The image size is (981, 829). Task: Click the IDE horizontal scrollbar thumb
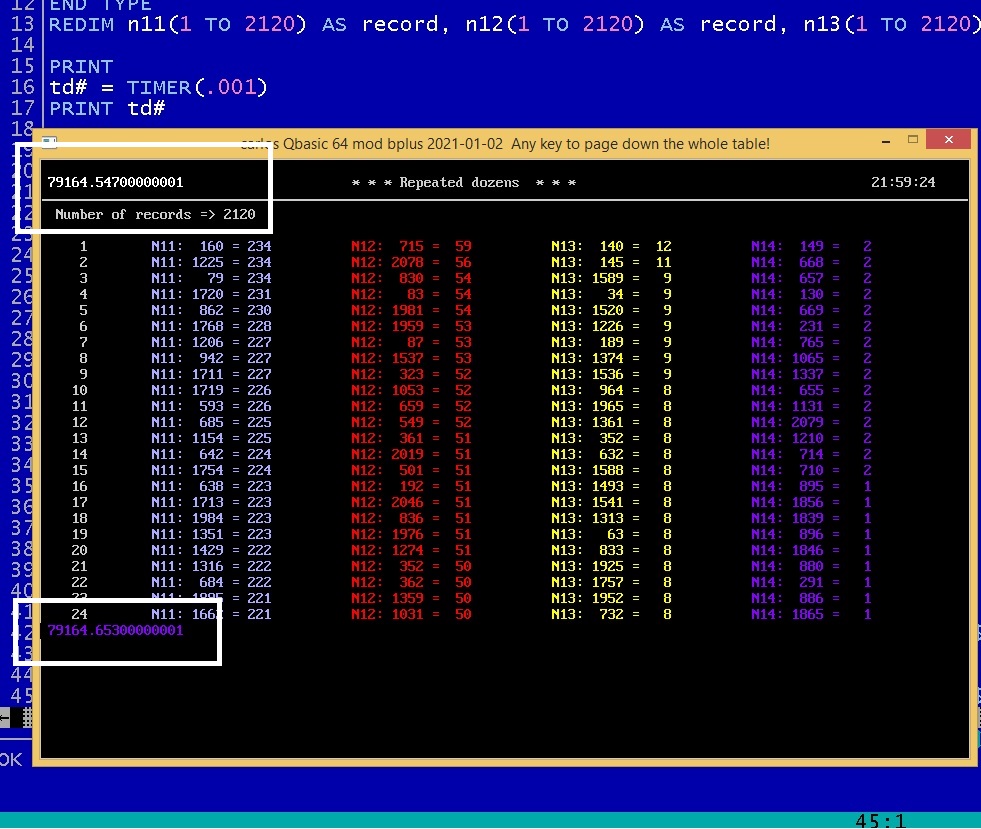pos(26,717)
